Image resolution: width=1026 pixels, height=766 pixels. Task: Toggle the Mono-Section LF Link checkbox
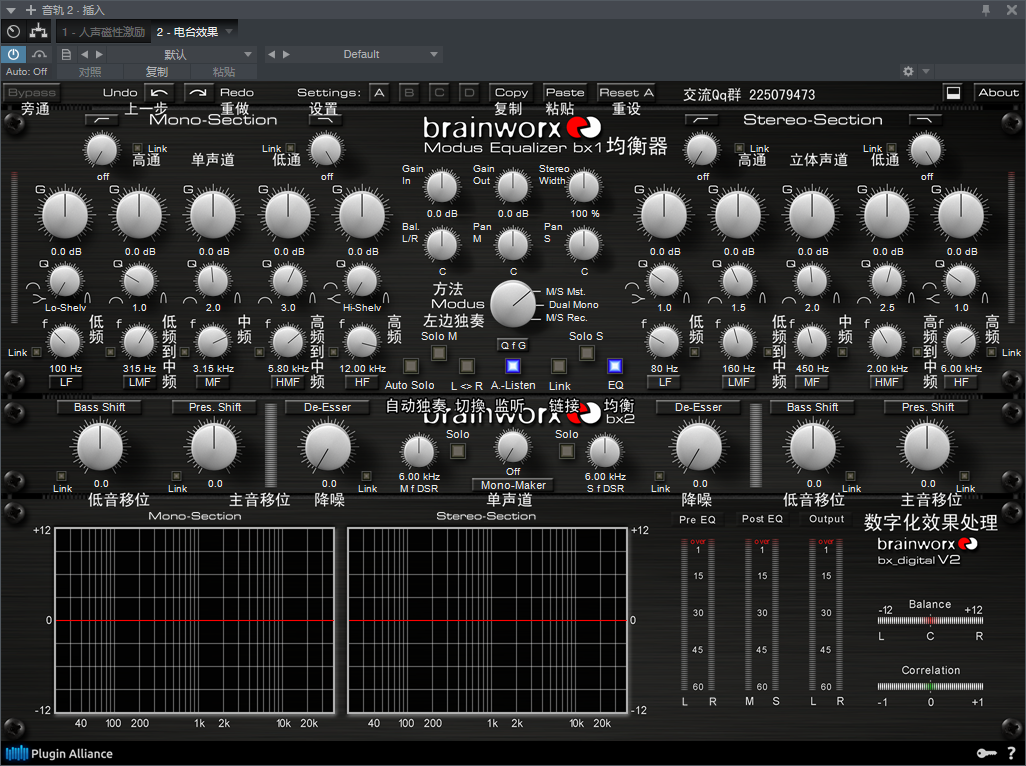click(x=36, y=353)
